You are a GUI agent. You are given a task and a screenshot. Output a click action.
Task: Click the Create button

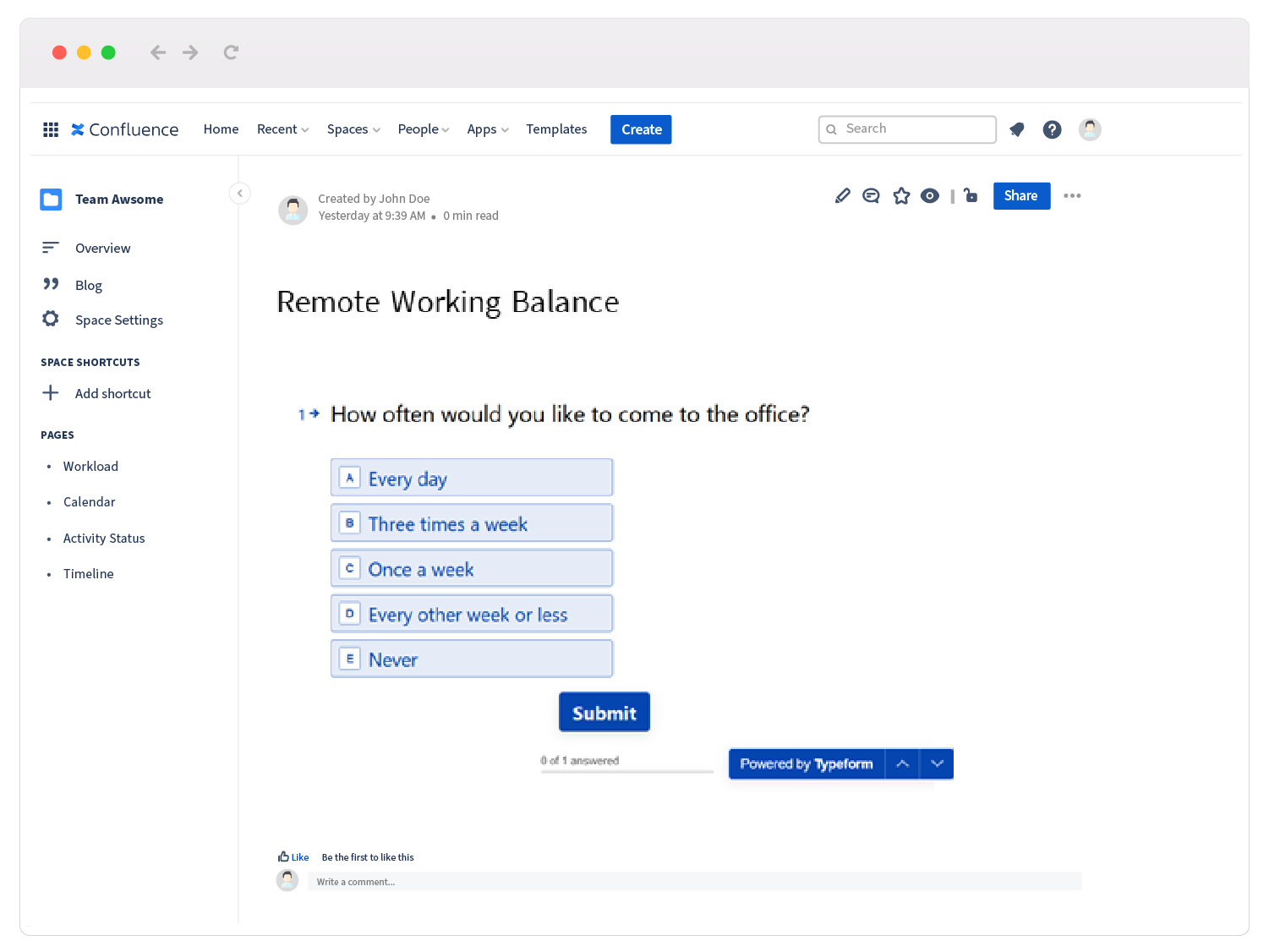(x=641, y=129)
